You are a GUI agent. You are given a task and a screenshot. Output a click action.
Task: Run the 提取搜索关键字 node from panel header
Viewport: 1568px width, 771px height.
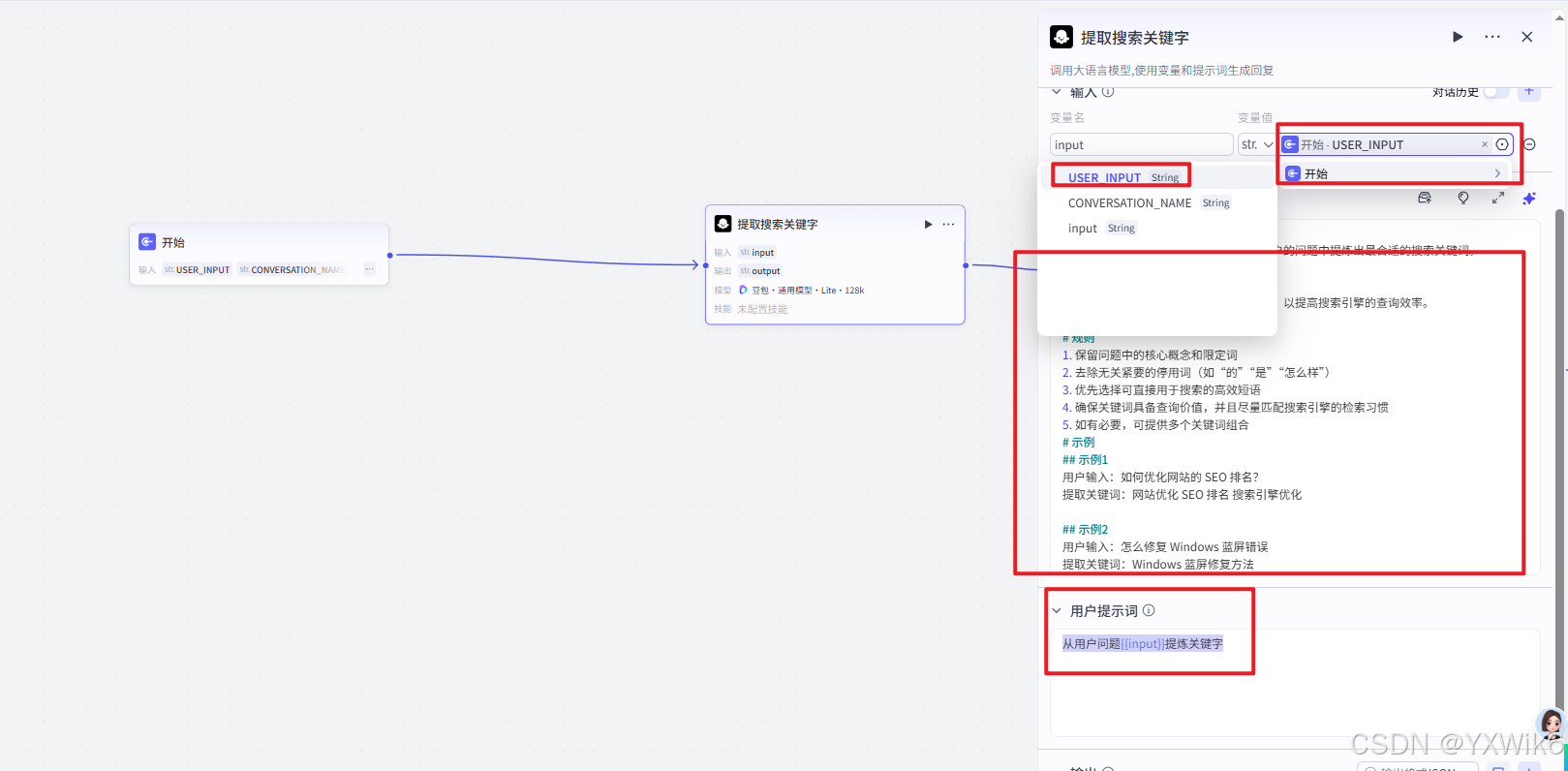(1458, 37)
